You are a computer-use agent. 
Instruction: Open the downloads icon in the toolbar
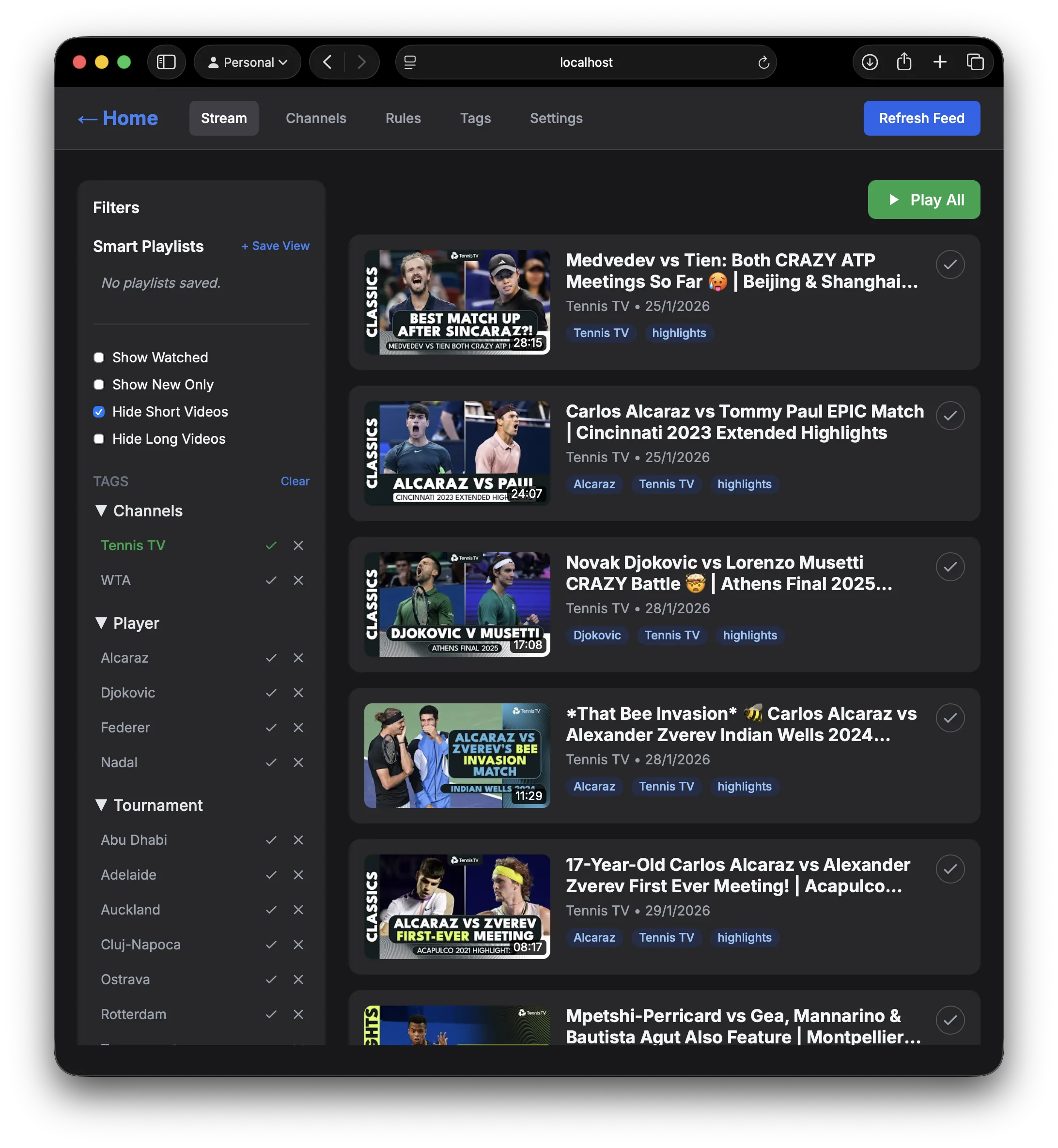869,62
